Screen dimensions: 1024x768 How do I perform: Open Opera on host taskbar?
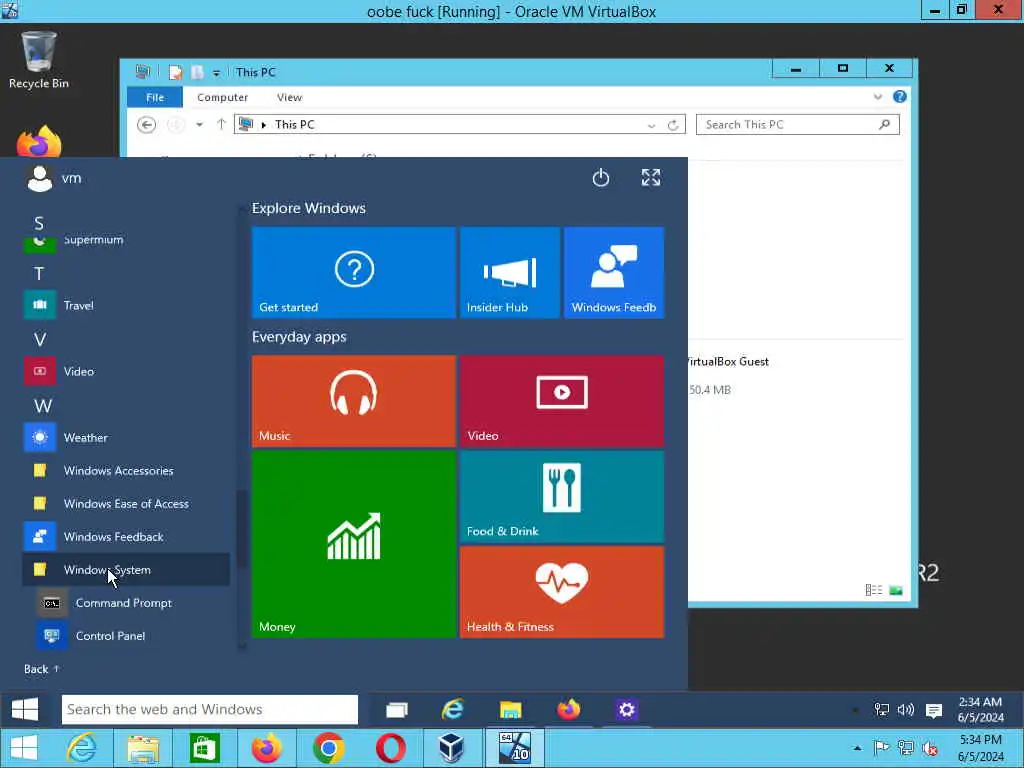[391, 748]
